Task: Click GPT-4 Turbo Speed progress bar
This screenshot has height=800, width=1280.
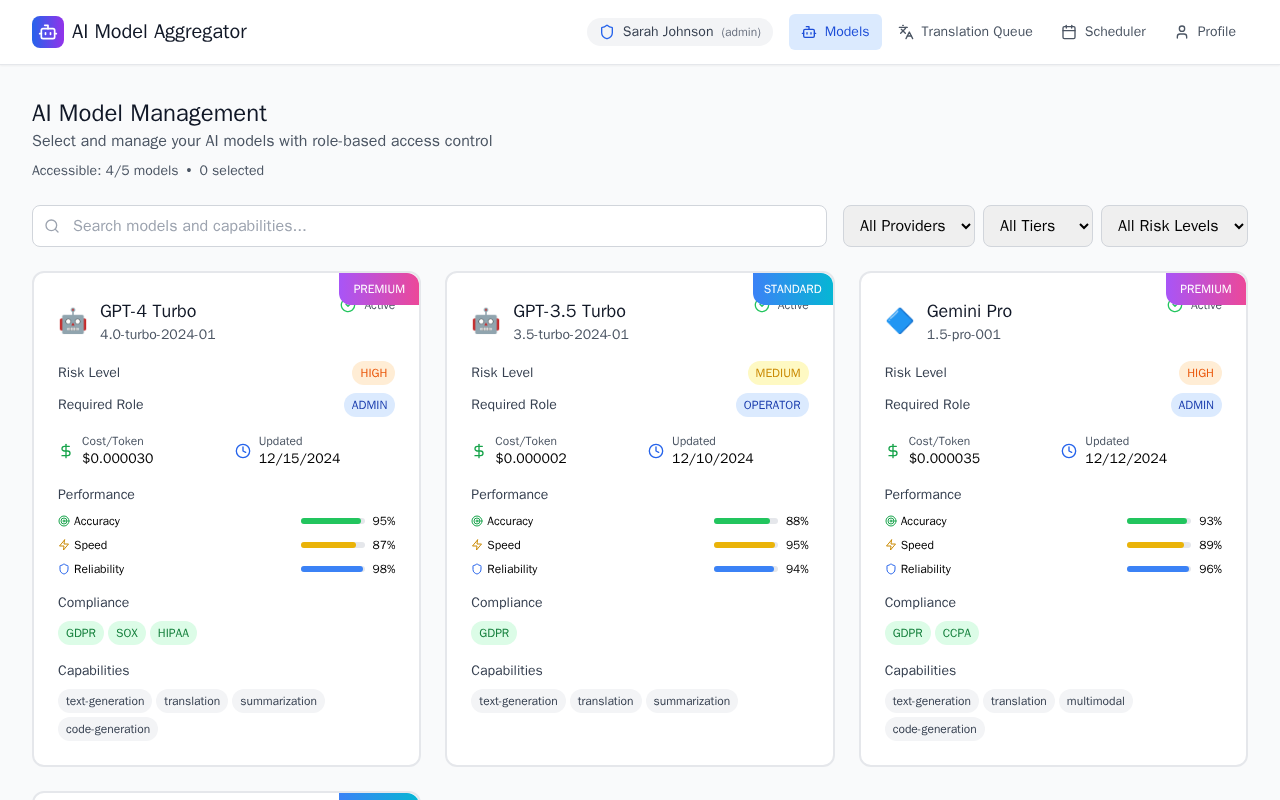Action: point(332,545)
